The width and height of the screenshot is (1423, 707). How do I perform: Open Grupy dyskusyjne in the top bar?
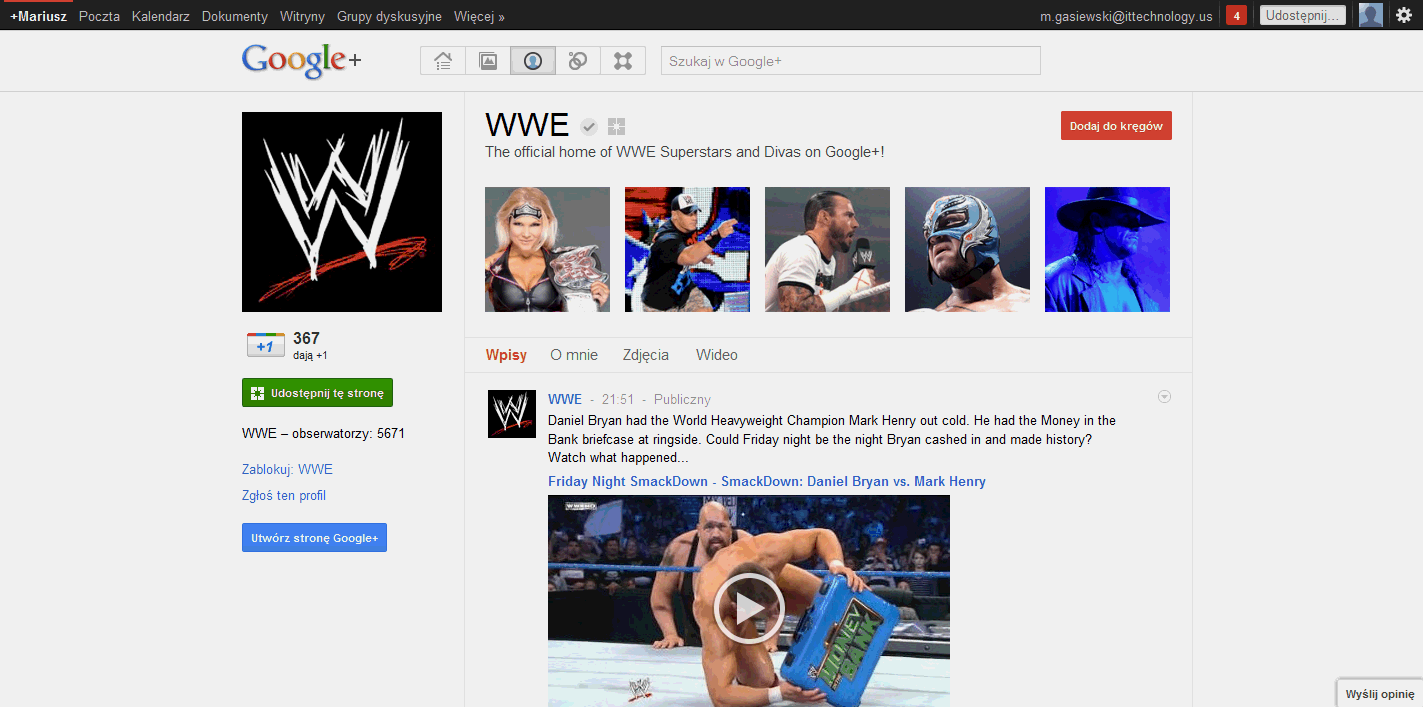click(389, 16)
